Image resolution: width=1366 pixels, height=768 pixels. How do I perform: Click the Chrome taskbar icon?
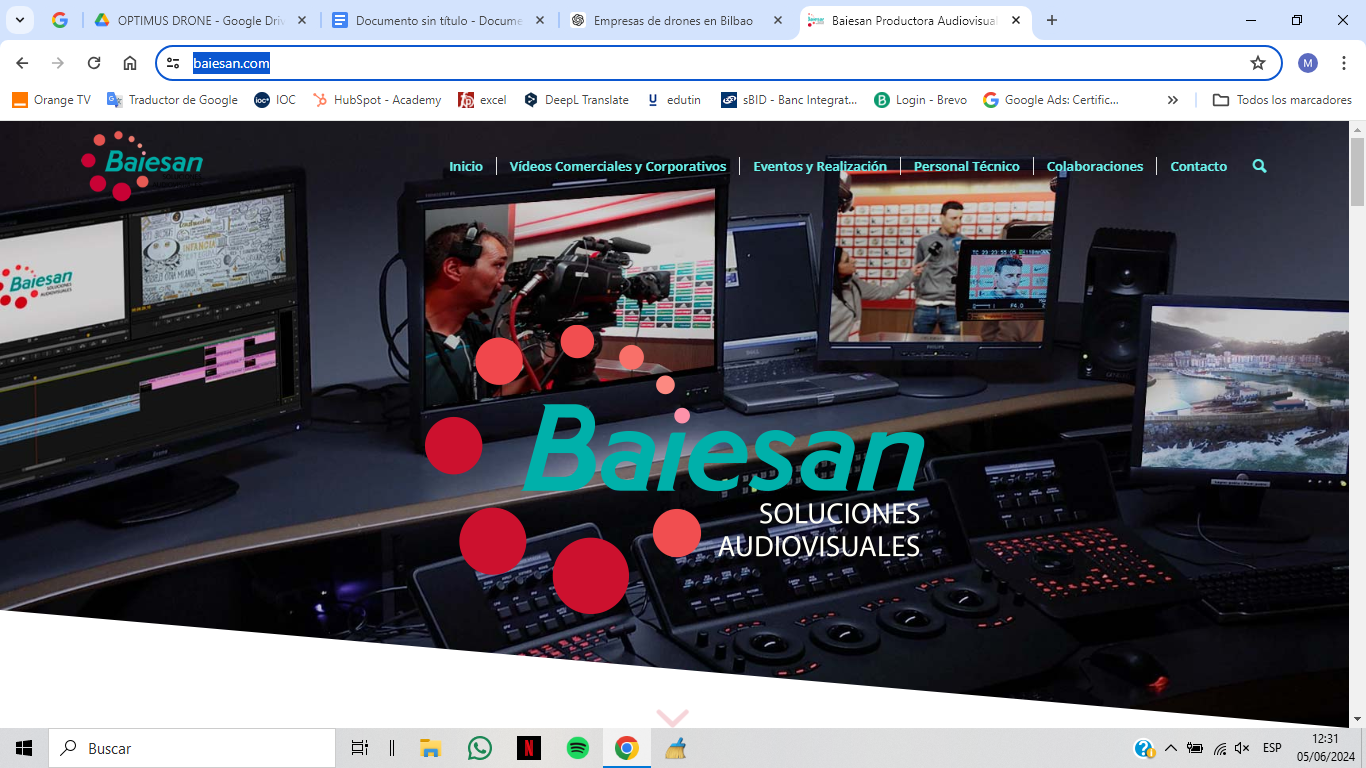click(627, 748)
